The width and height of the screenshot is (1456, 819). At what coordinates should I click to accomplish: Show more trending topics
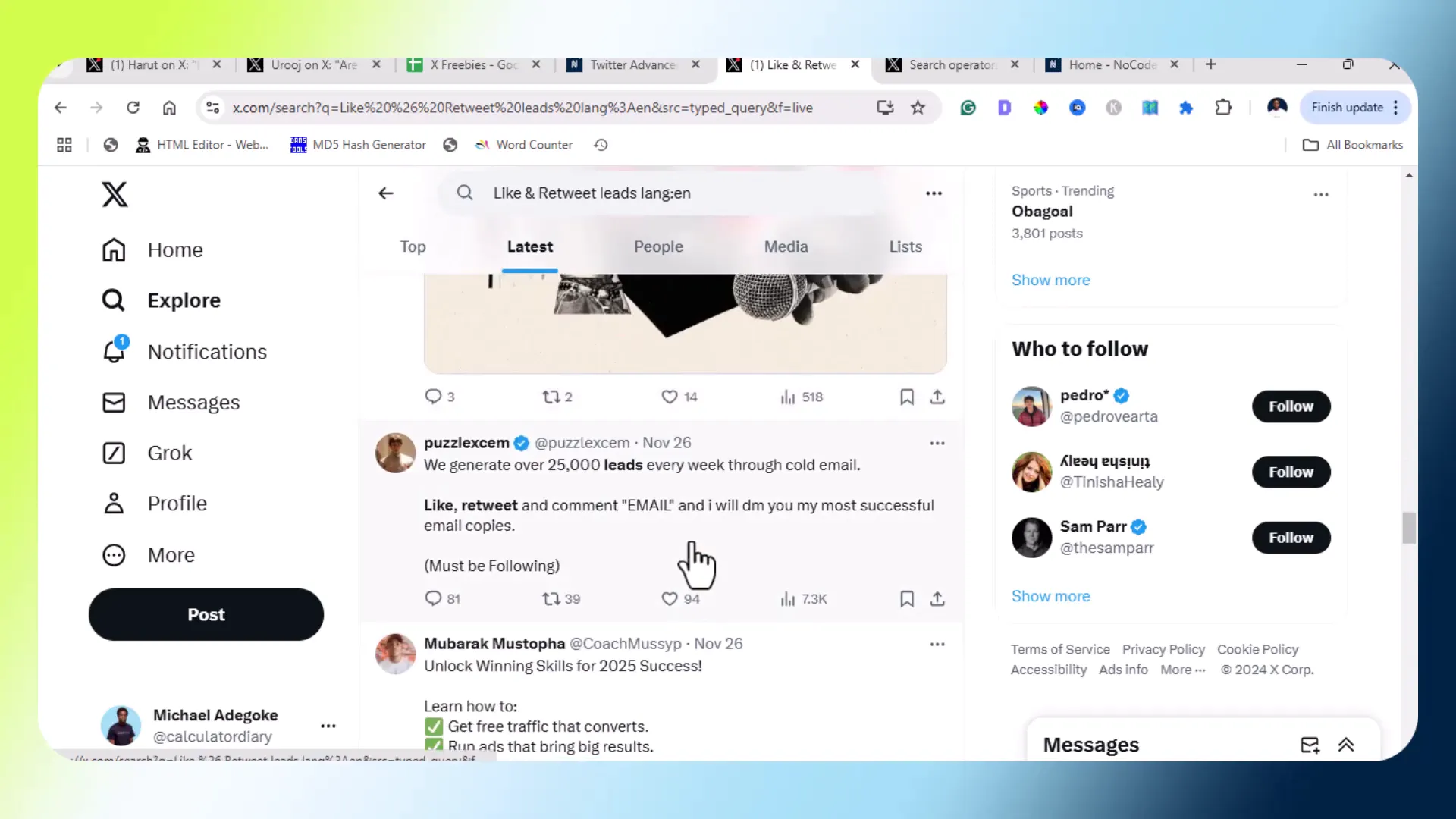click(1050, 280)
